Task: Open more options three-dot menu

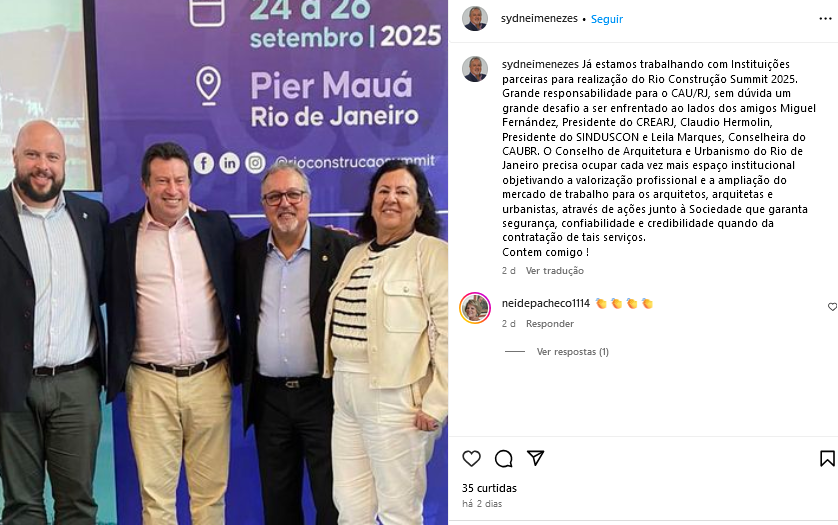Action: coord(825,19)
